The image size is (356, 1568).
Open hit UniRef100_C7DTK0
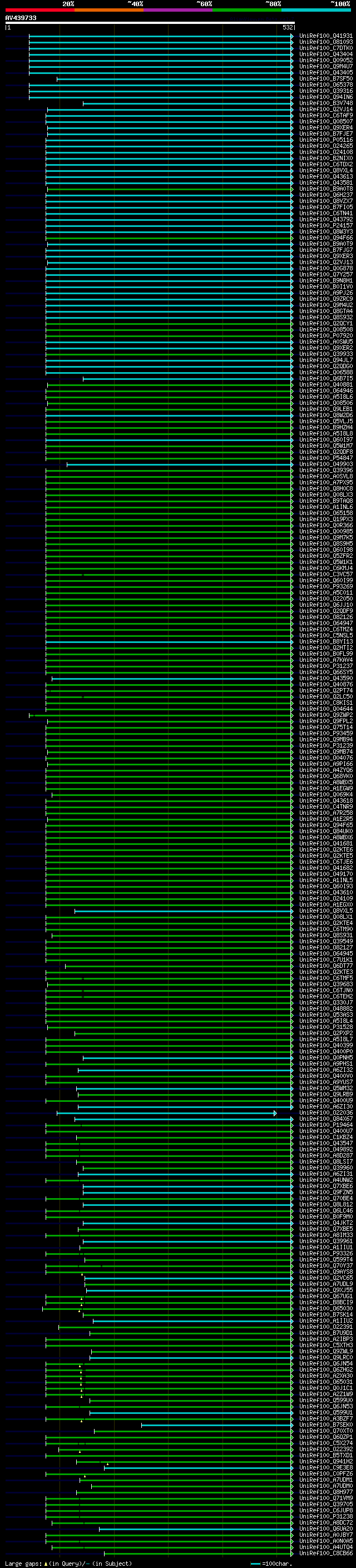(325, 48)
